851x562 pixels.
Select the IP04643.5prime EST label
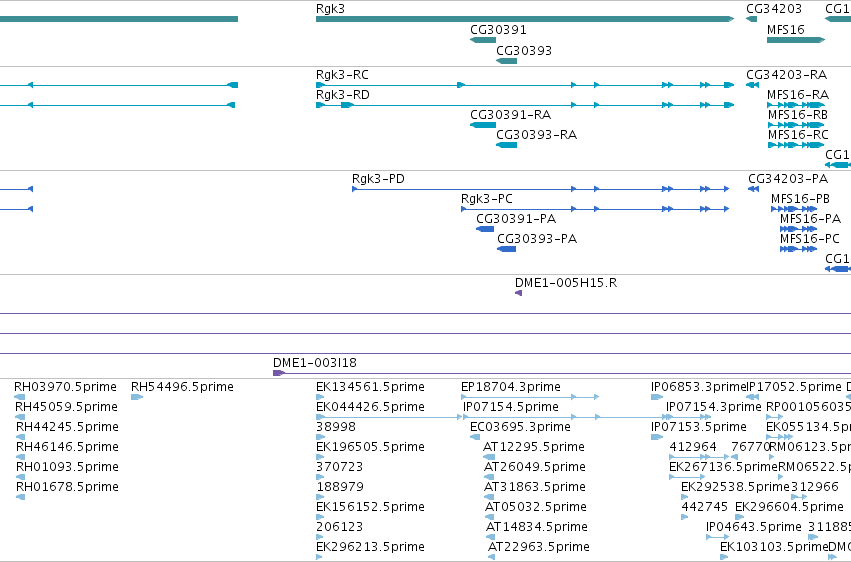(754, 528)
